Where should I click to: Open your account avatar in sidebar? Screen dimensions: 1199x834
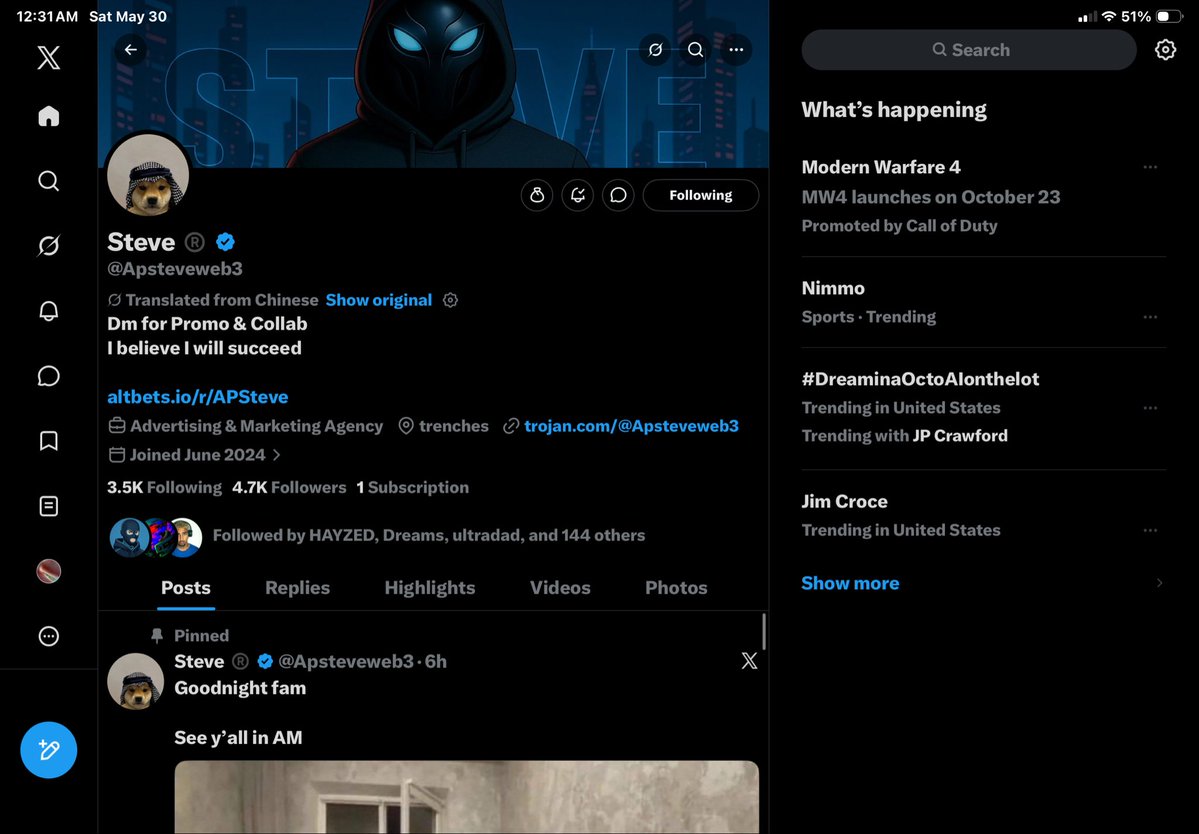pyautogui.click(x=48, y=571)
